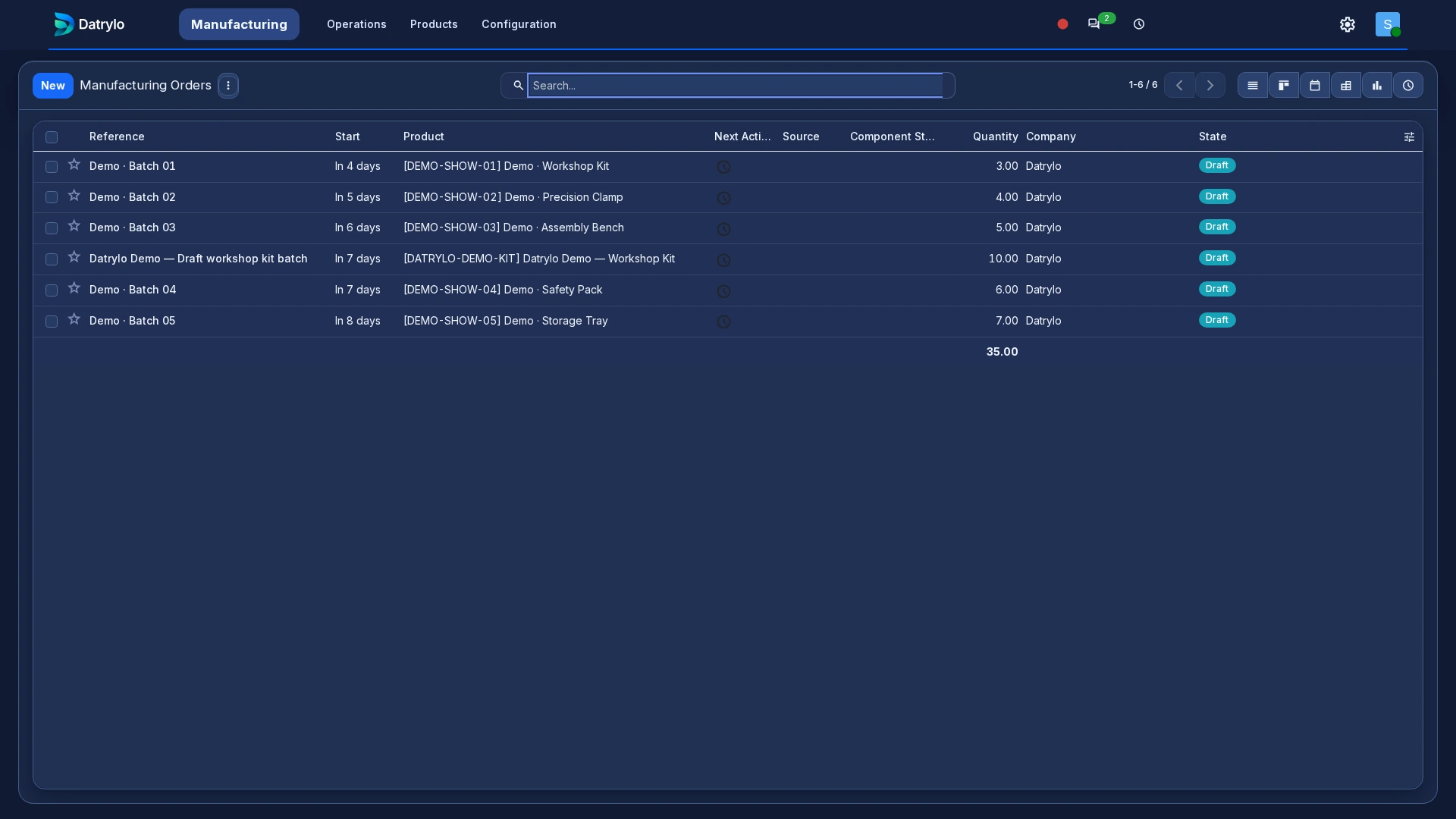
Task: Open the user avatar menu
Action: (x=1388, y=24)
